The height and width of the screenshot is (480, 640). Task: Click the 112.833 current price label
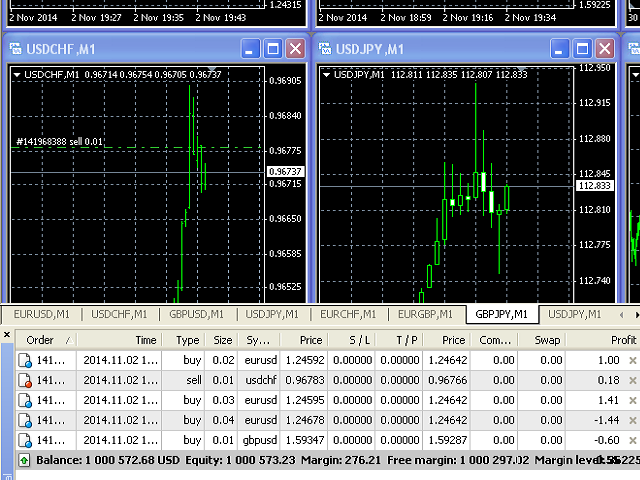pos(593,186)
